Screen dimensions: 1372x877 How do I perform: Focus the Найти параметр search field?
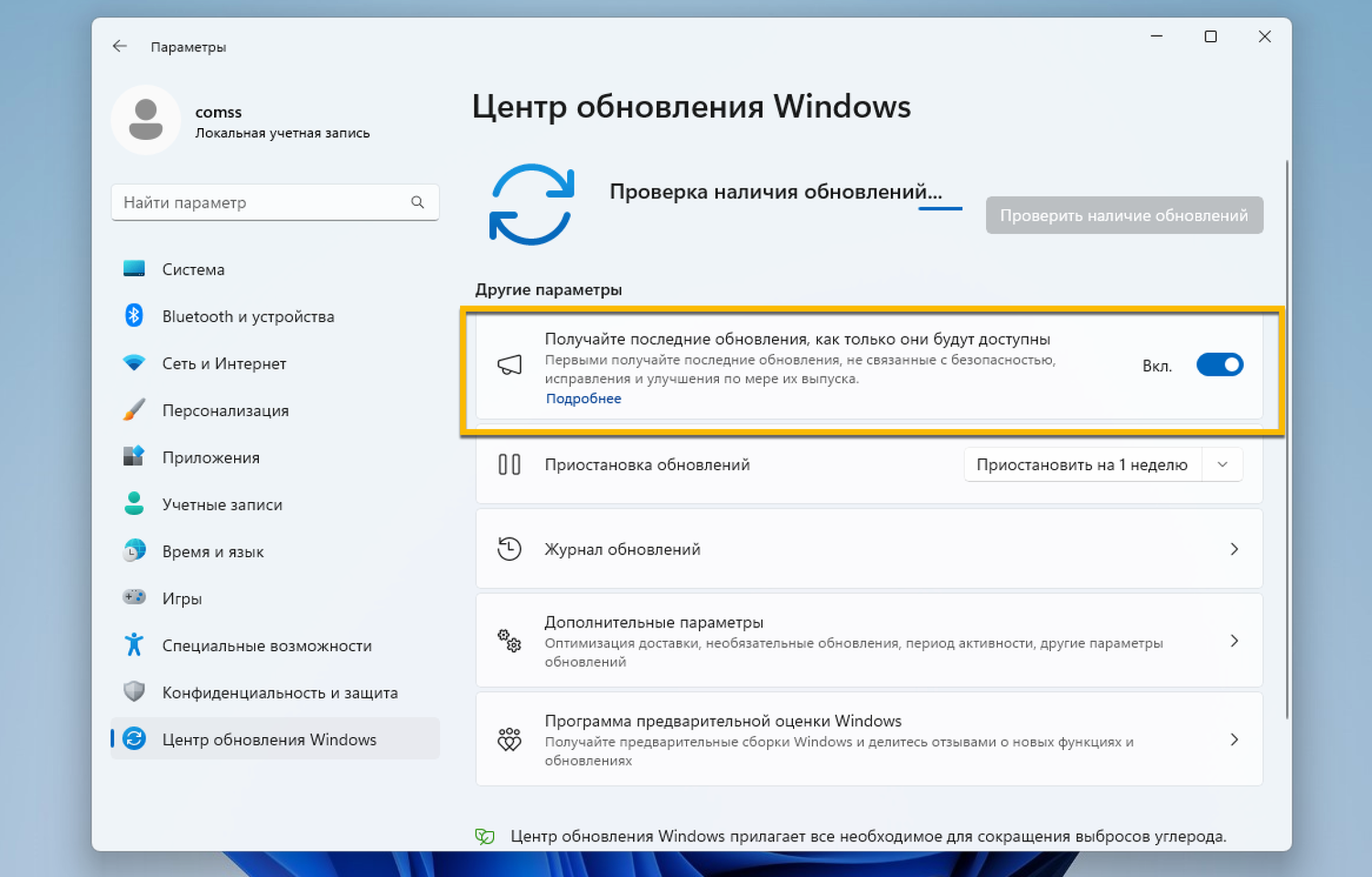(275, 202)
